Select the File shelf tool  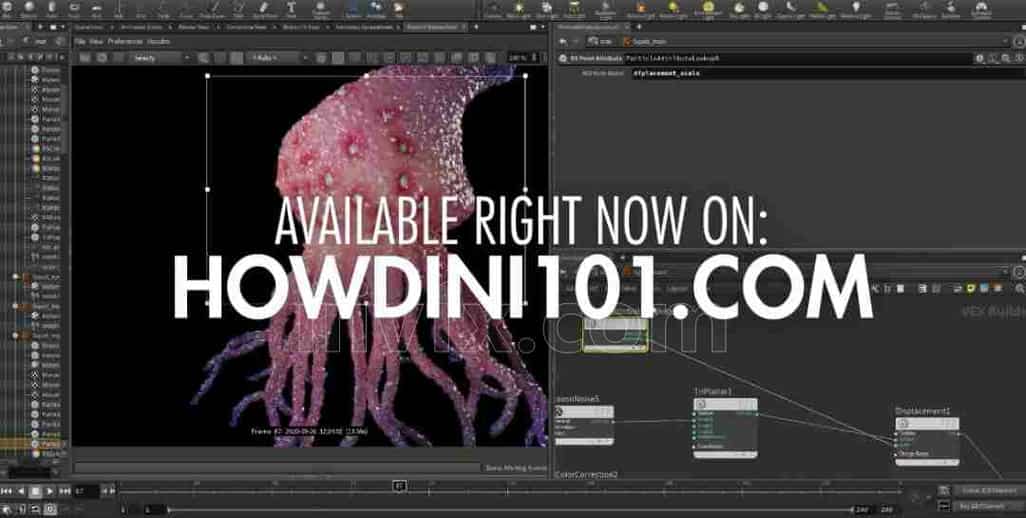coord(398,8)
